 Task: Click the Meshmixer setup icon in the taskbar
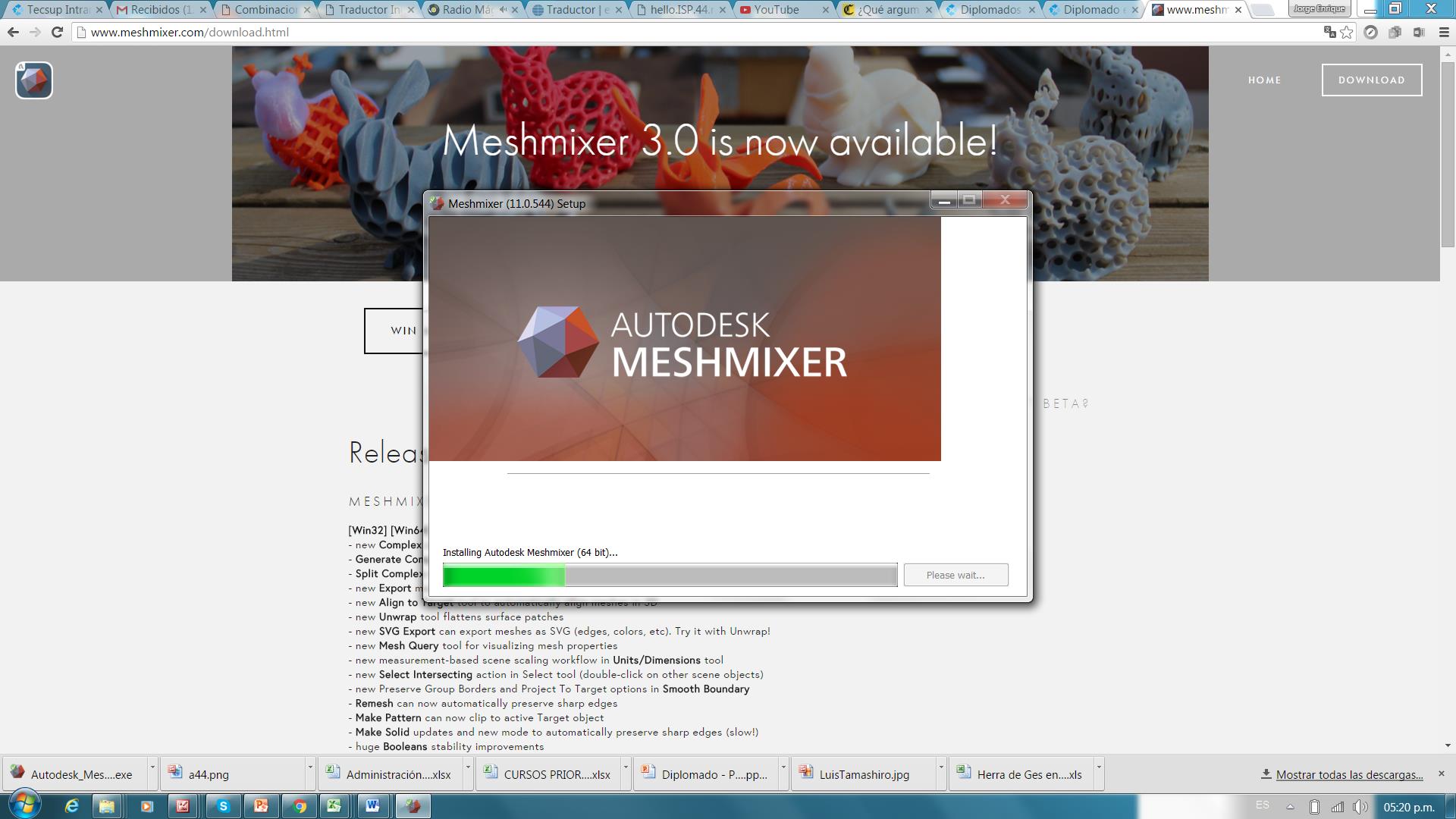pyautogui.click(x=413, y=806)
